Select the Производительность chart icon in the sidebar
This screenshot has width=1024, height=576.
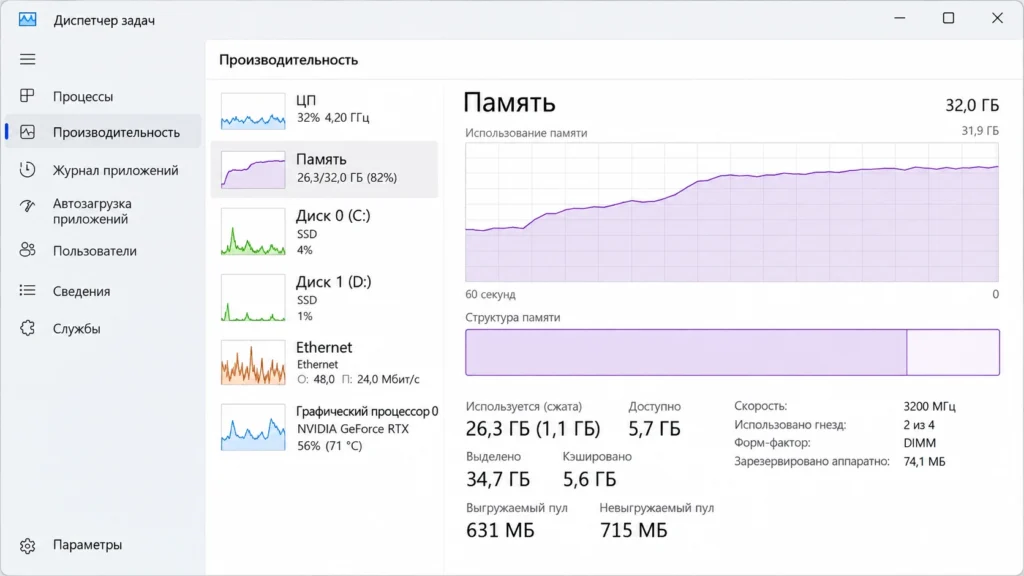pyautogui.click(x=27, y=132)
